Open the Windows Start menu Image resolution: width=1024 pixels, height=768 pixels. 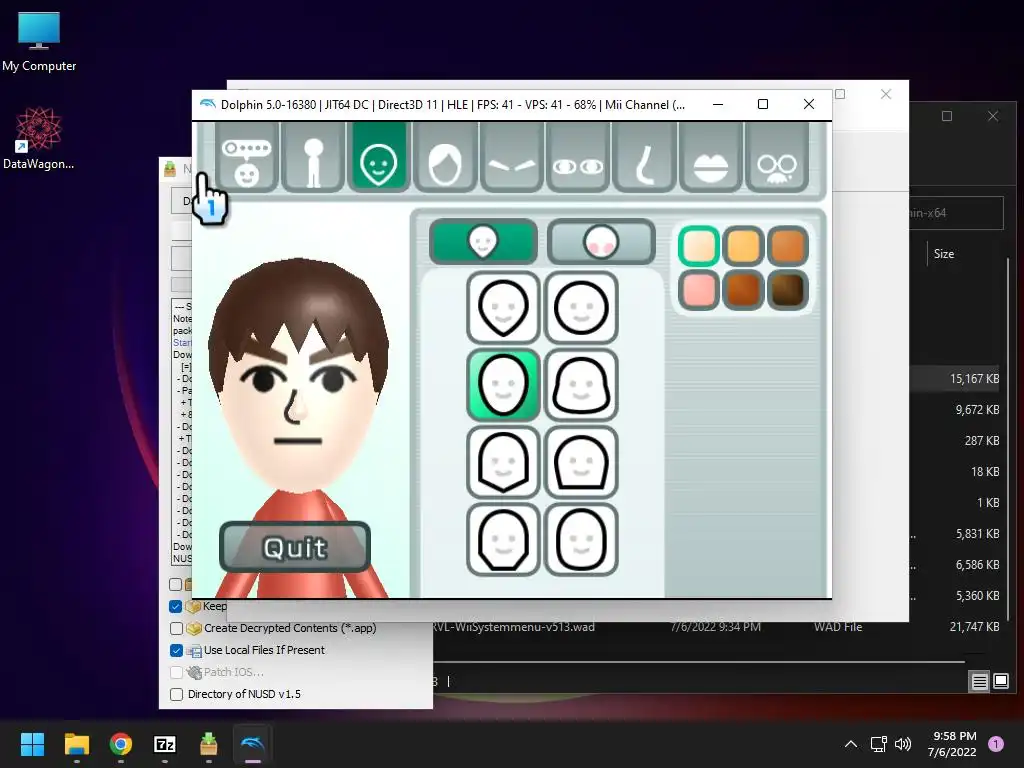click(32, 744)
